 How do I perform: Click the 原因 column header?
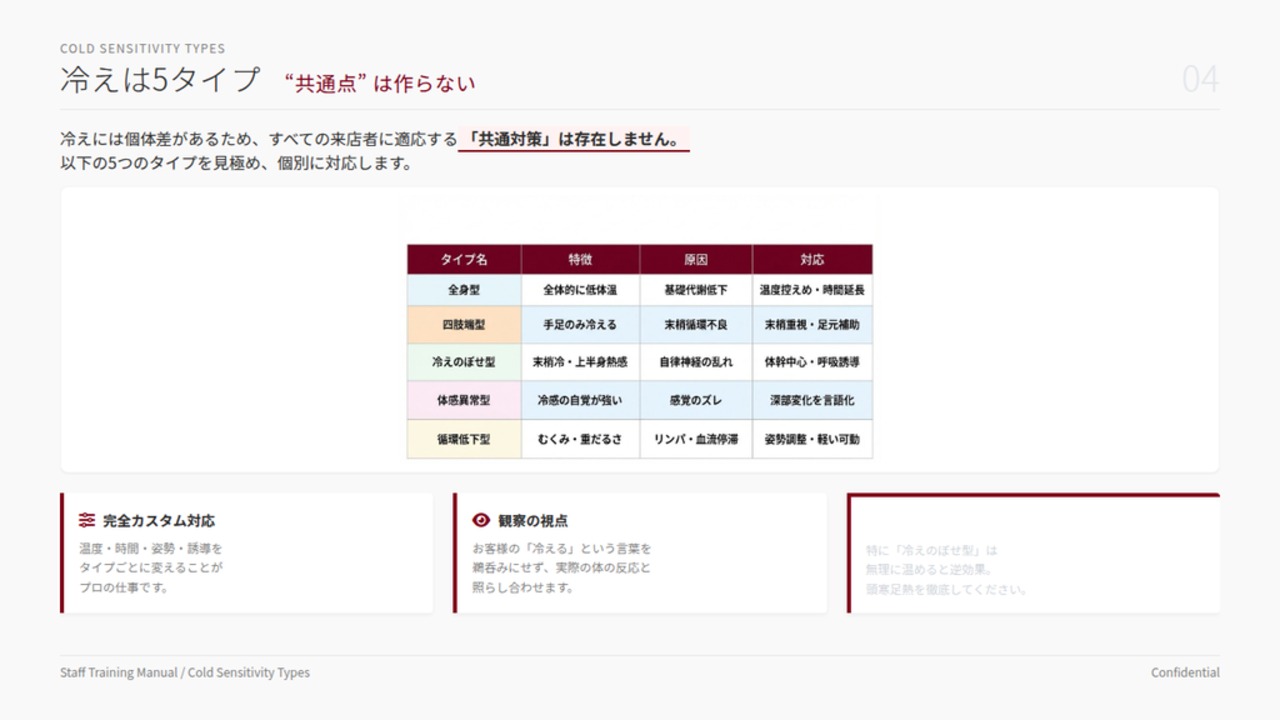pos(696,259)
